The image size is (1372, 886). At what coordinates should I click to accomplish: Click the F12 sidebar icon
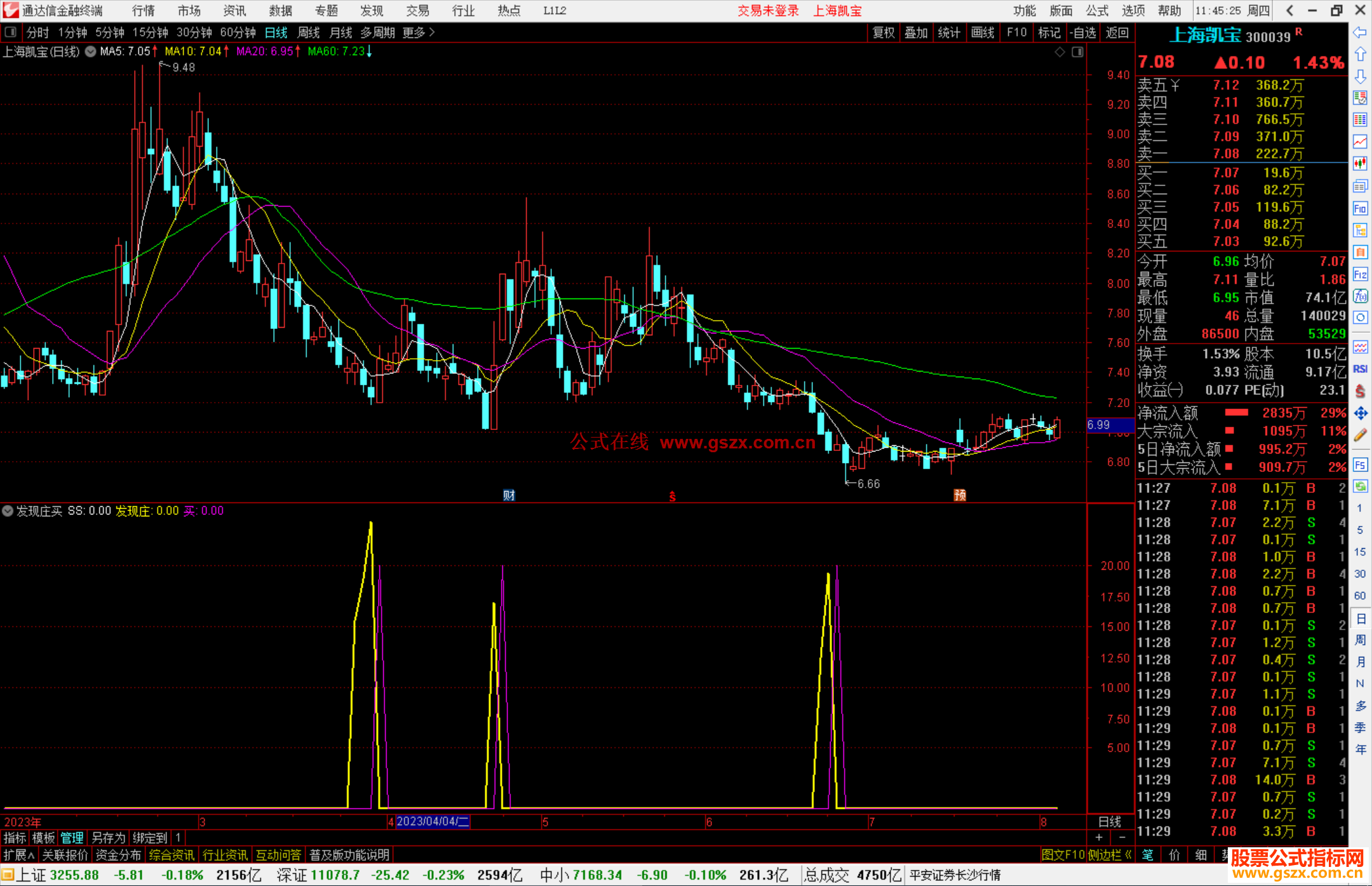coord(1360,274)
